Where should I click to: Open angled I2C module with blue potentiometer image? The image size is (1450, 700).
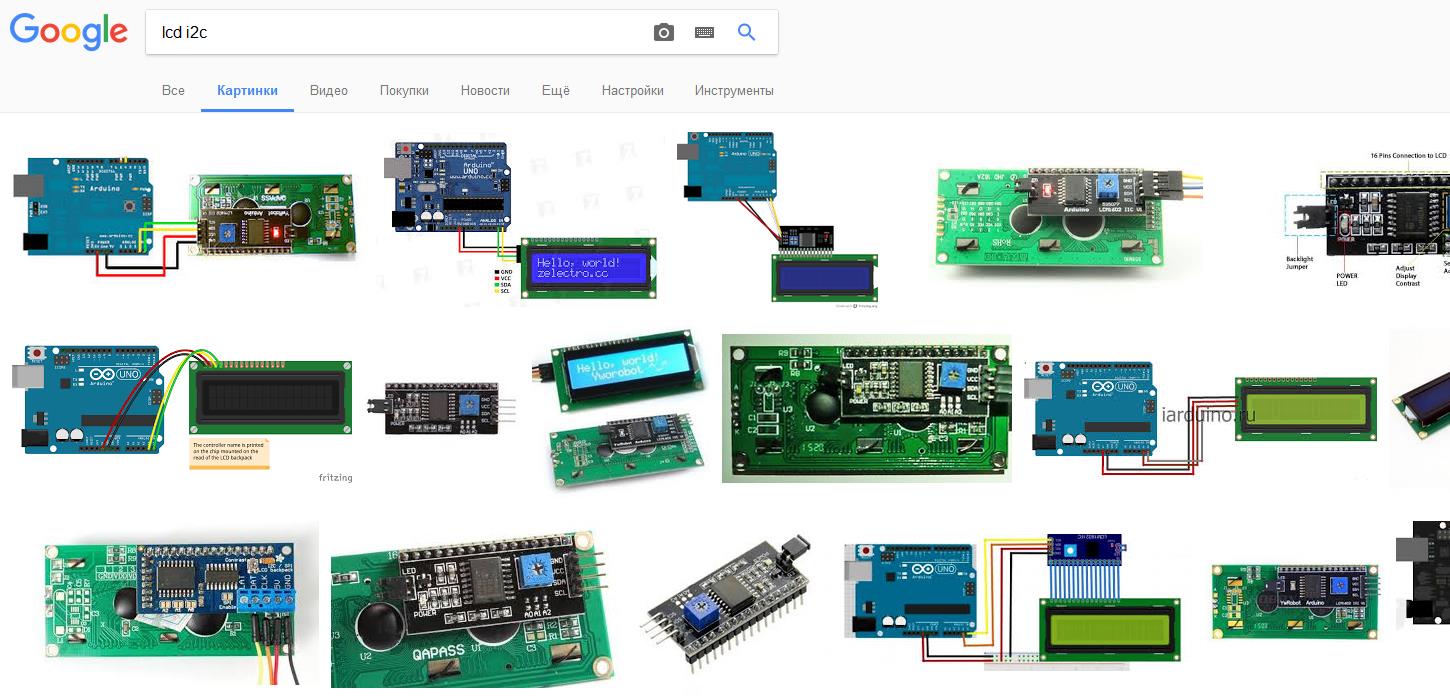point(729,604)
